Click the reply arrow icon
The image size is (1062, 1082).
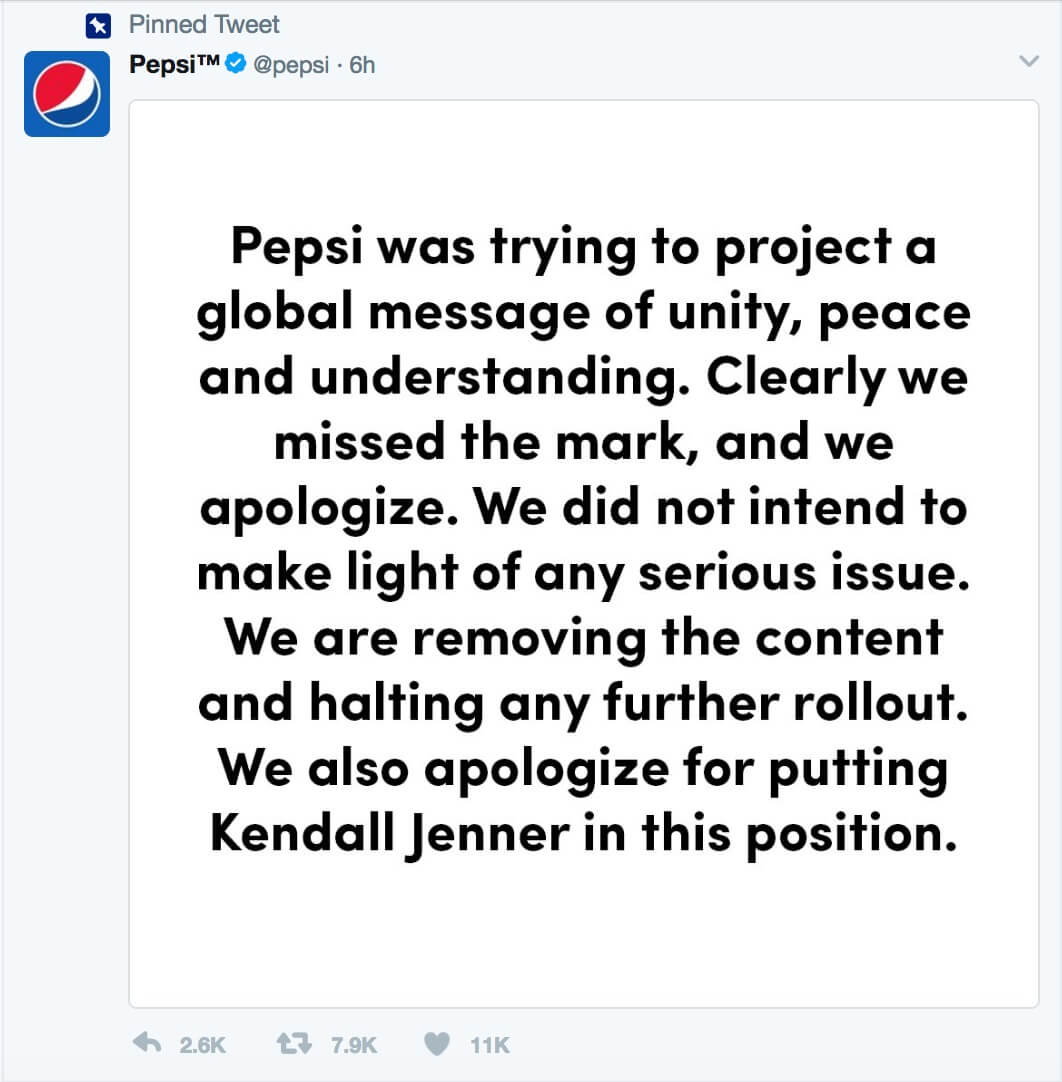(147, 1043)
